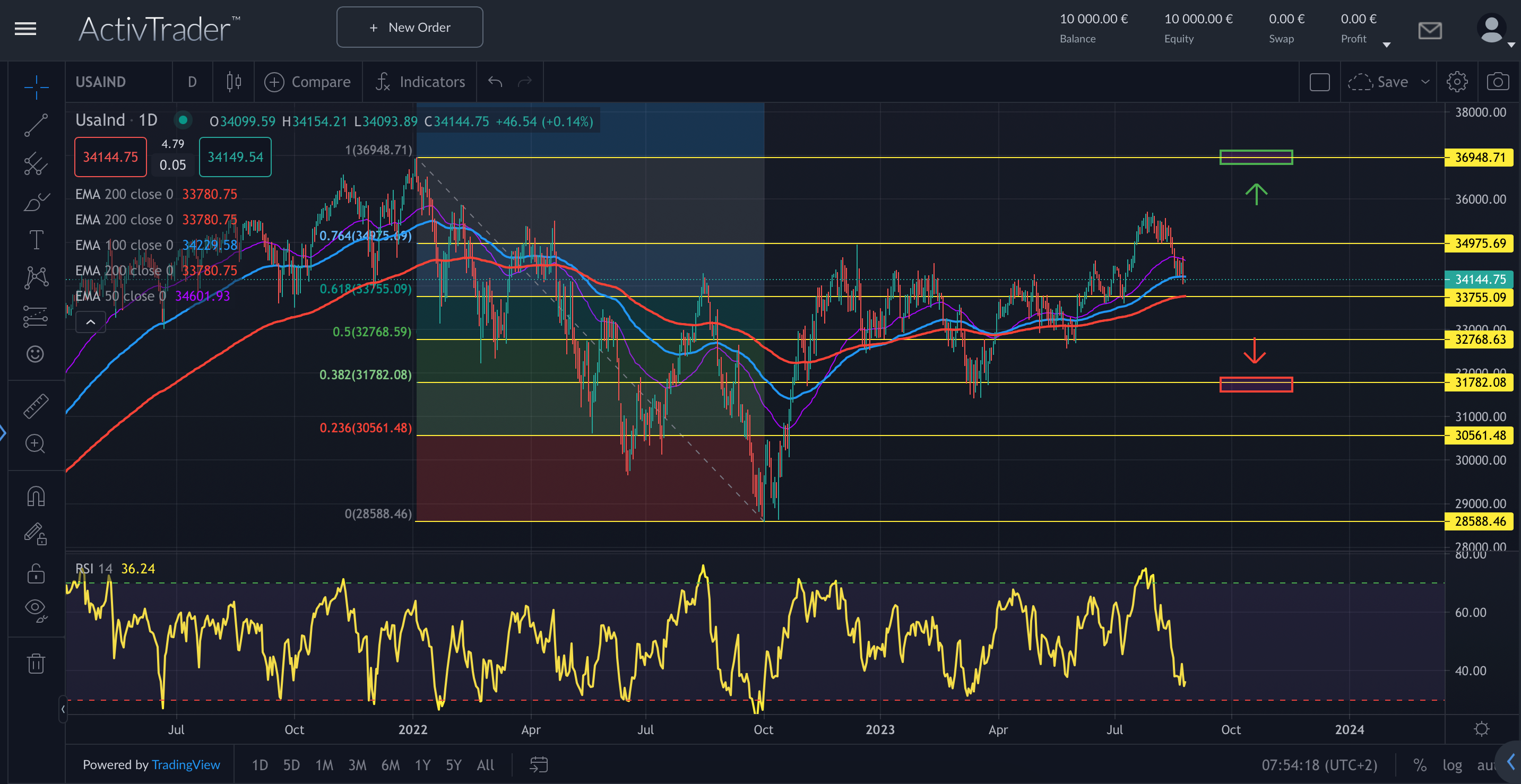Toggle magnet snapping mode
Image resolution: width=1521 pixels, height=784 pixels.
[36, 496]
